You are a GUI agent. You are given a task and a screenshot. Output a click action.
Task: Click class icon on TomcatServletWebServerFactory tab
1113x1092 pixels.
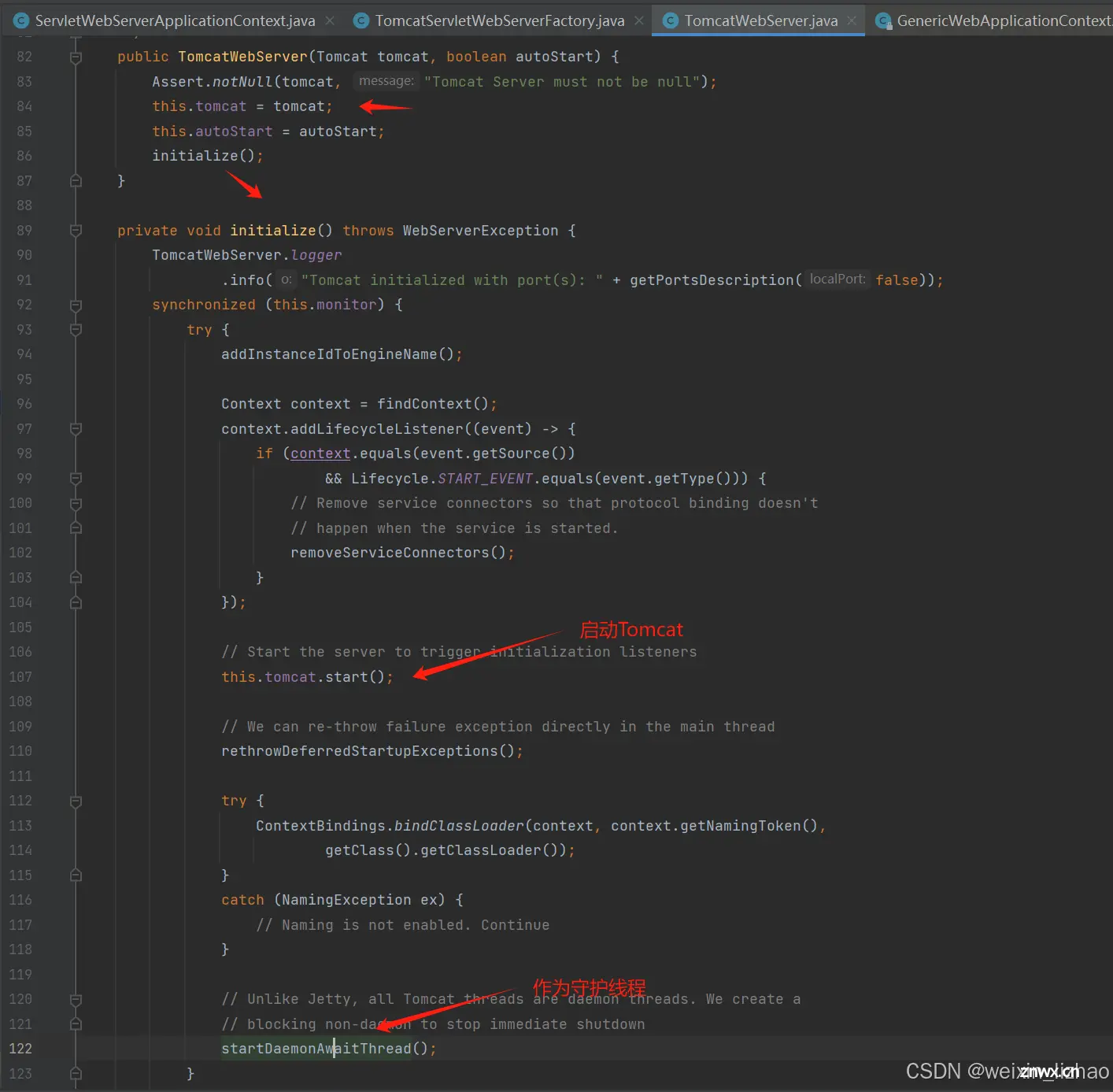coord(361,21)
